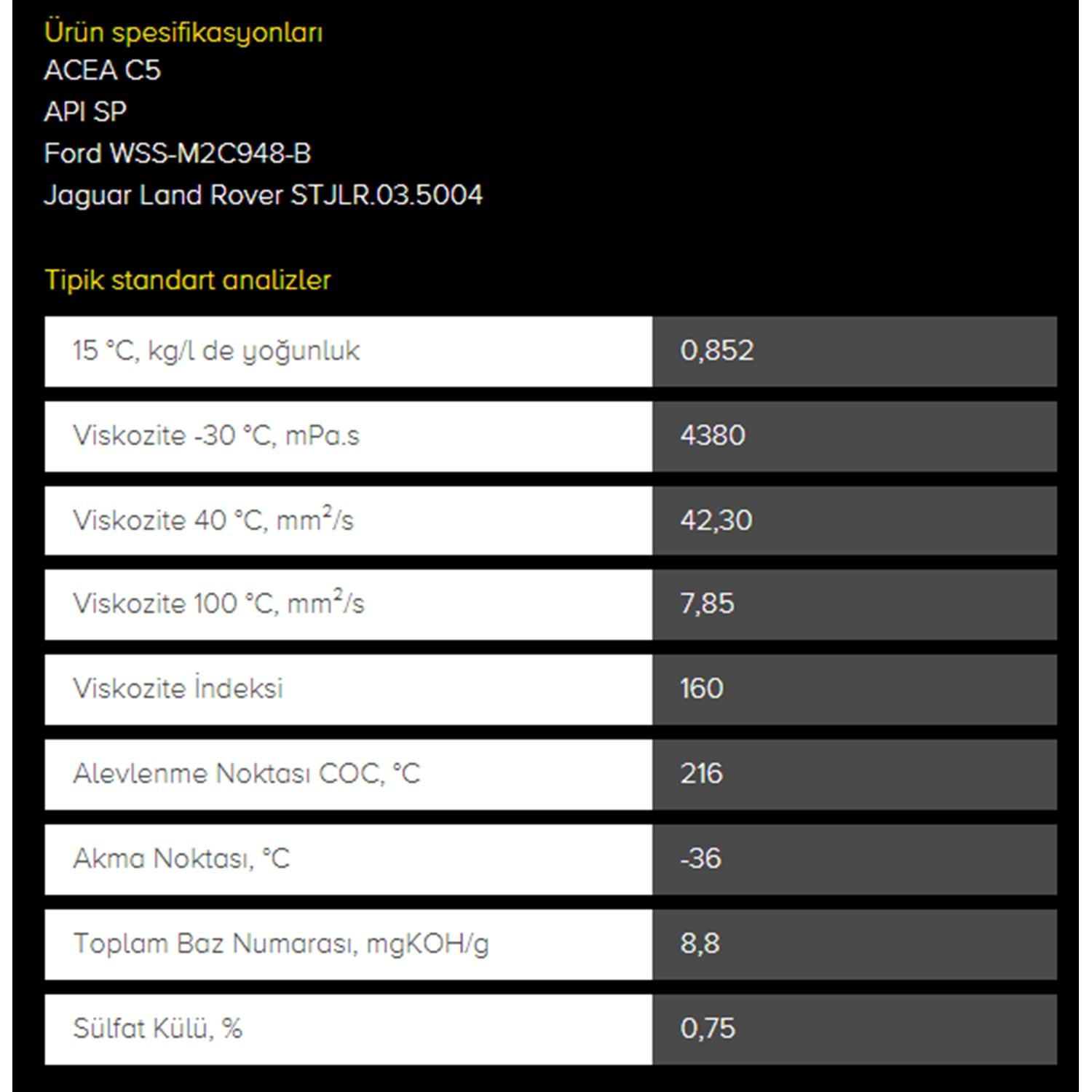Click the "Ürün spesifikasyonları" heading
The image size is (1092, 1092).
click(x=183, y=33)
